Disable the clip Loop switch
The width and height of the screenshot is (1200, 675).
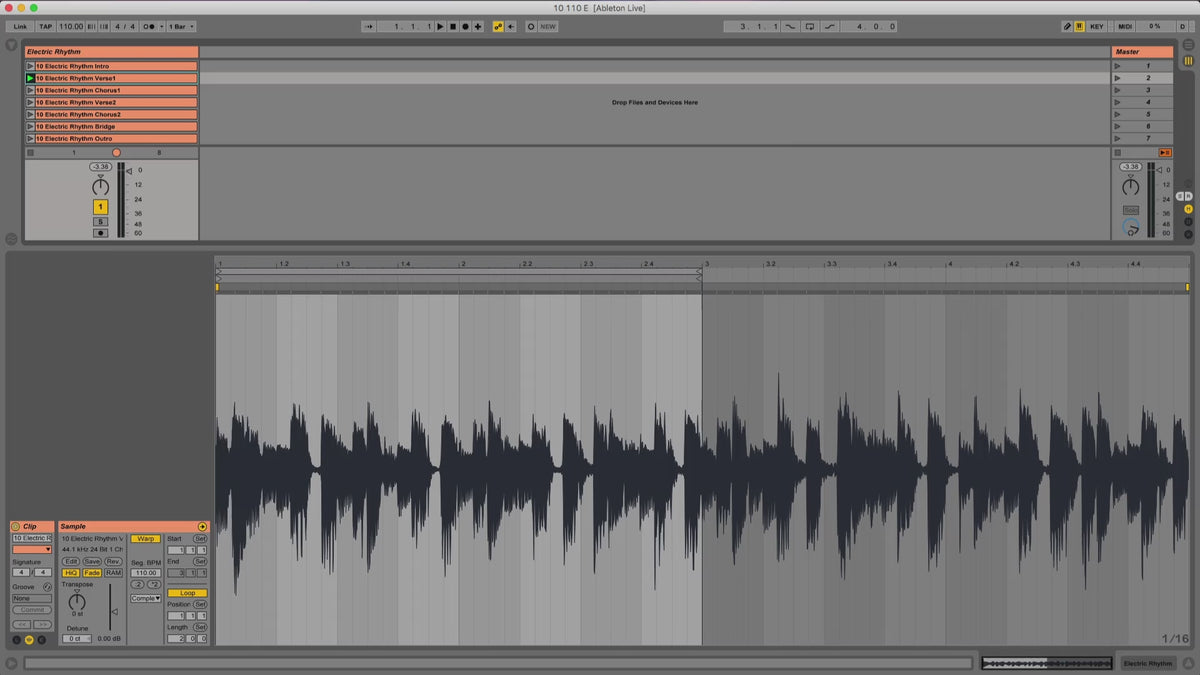pos(187,593)
